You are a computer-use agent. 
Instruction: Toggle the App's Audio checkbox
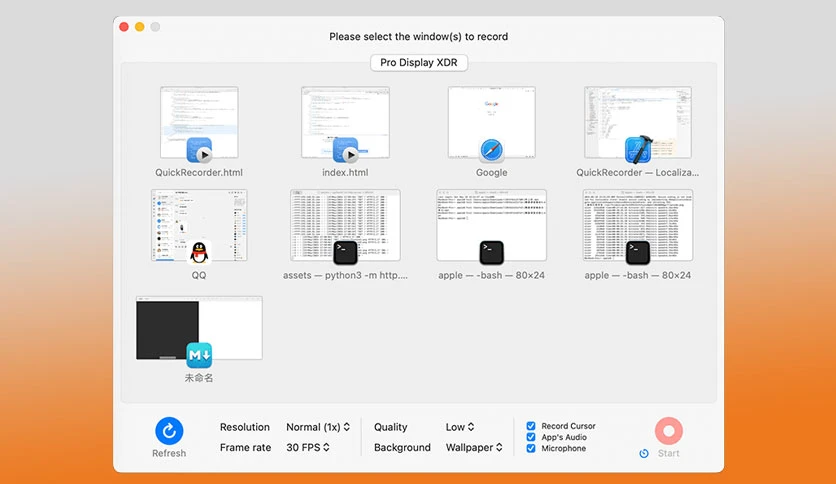tap(530, 437)
